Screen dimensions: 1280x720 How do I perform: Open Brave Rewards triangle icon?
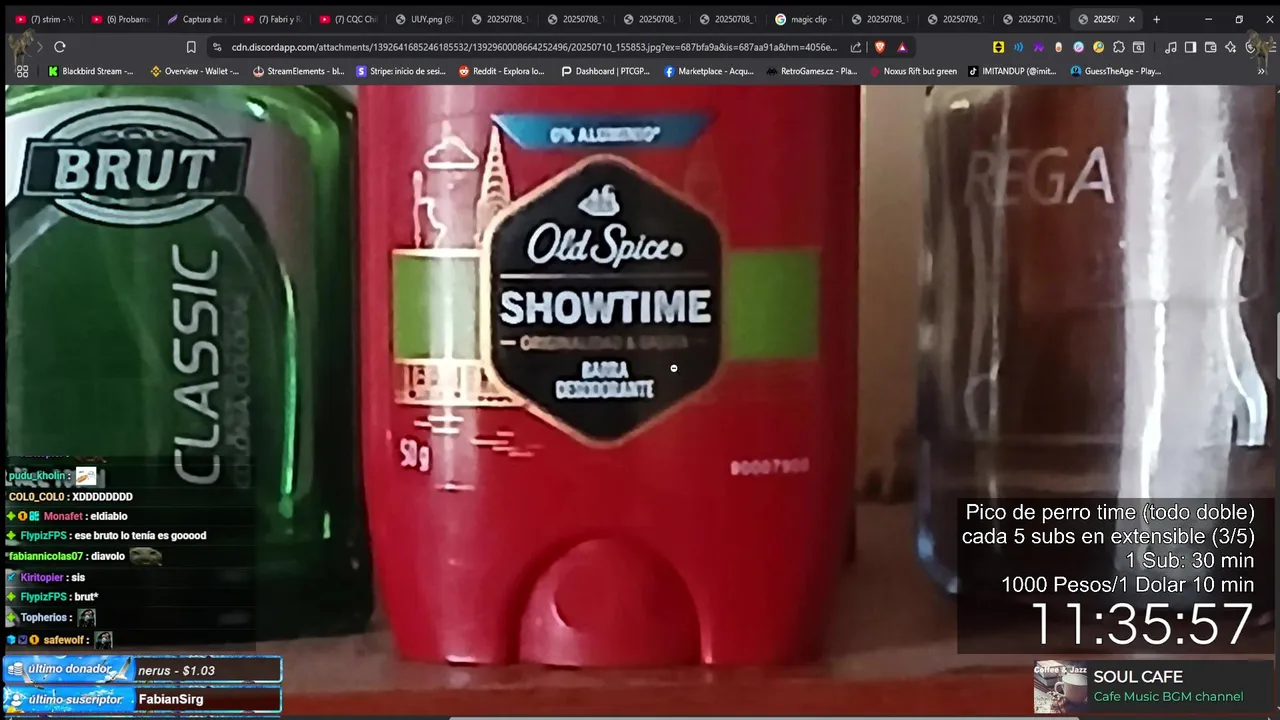[902, 47]
